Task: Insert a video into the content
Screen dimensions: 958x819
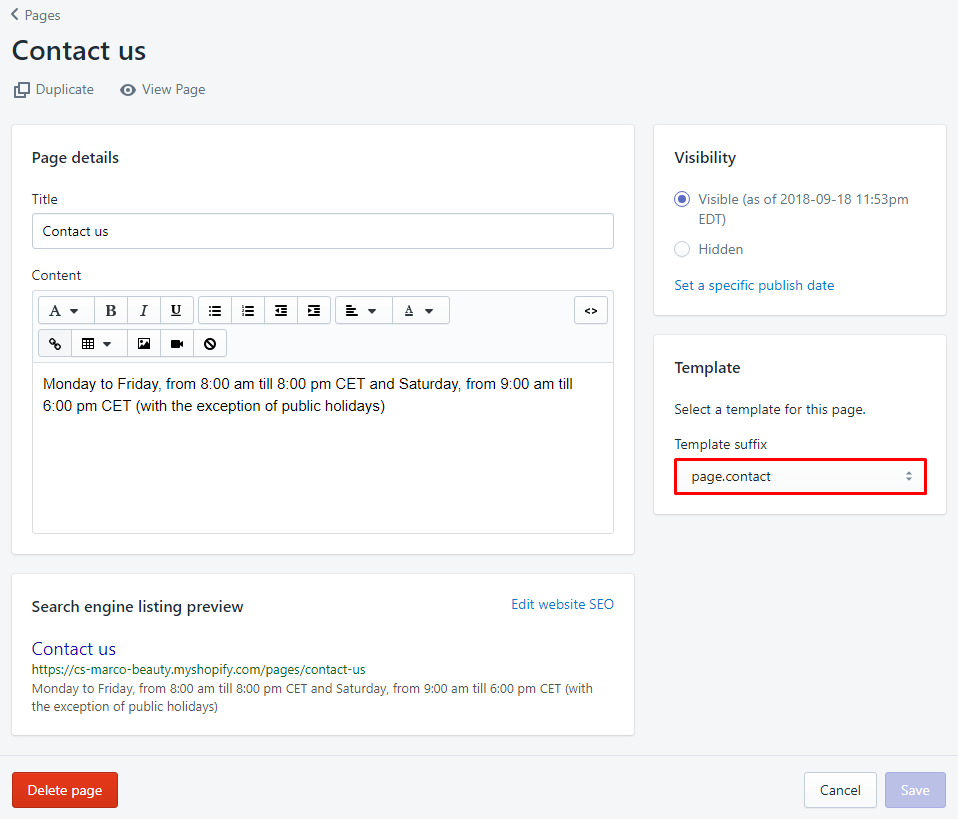Action: pyautogui.click(x=177, y=343)
